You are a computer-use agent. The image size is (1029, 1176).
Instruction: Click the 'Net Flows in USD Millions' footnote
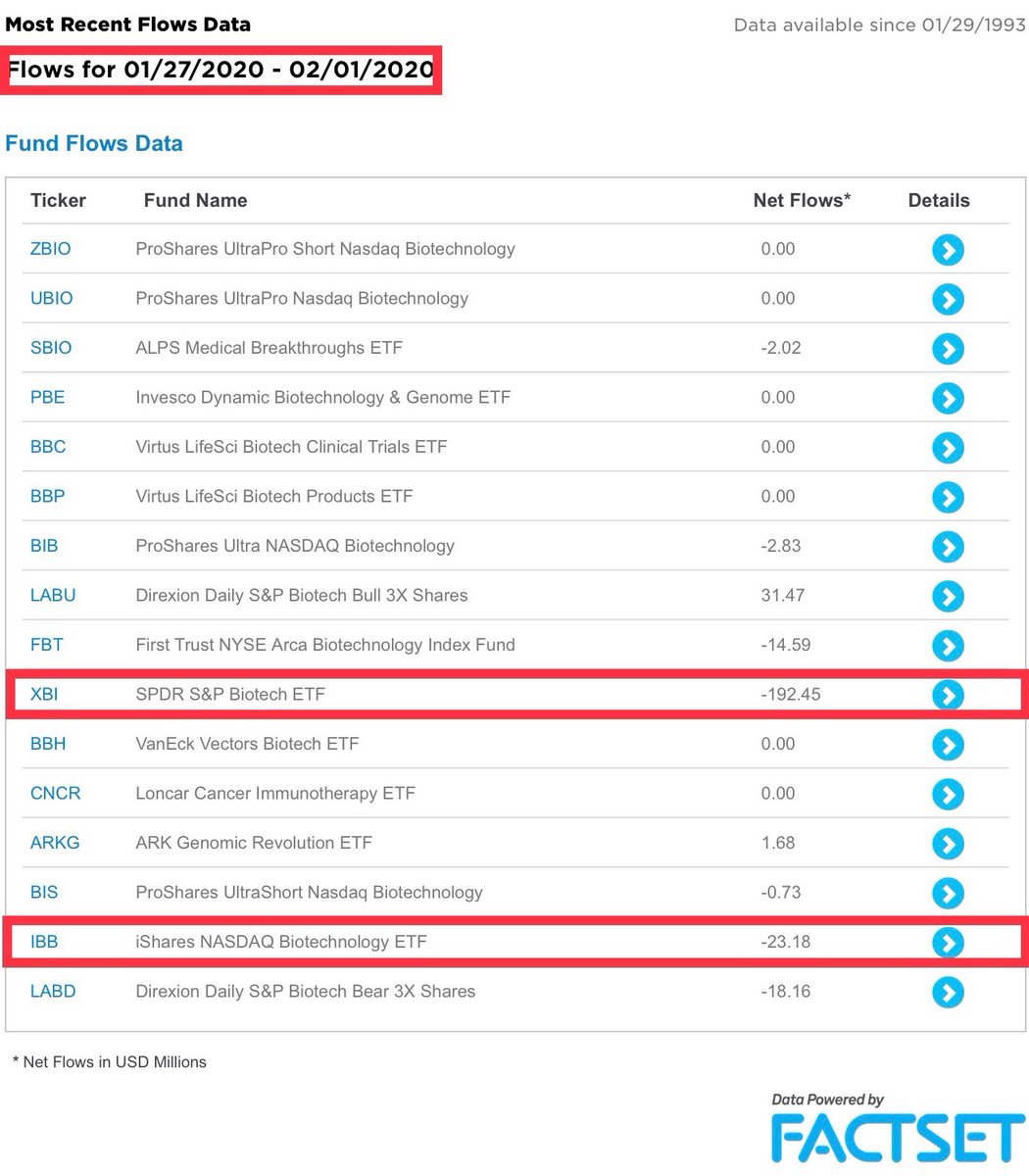(109, 1061)
